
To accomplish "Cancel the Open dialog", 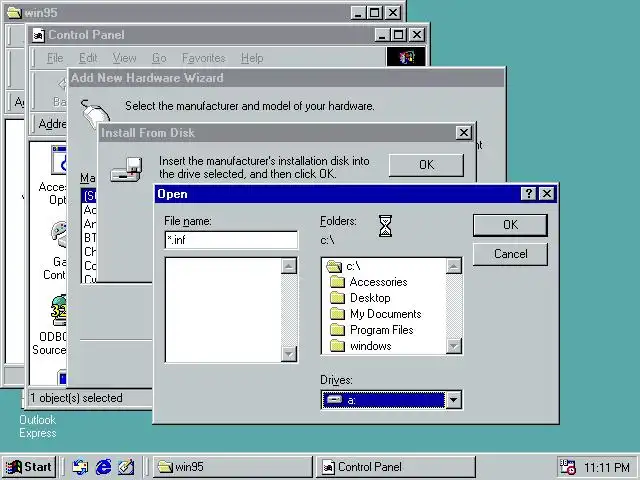I will [x=510, y=254].
